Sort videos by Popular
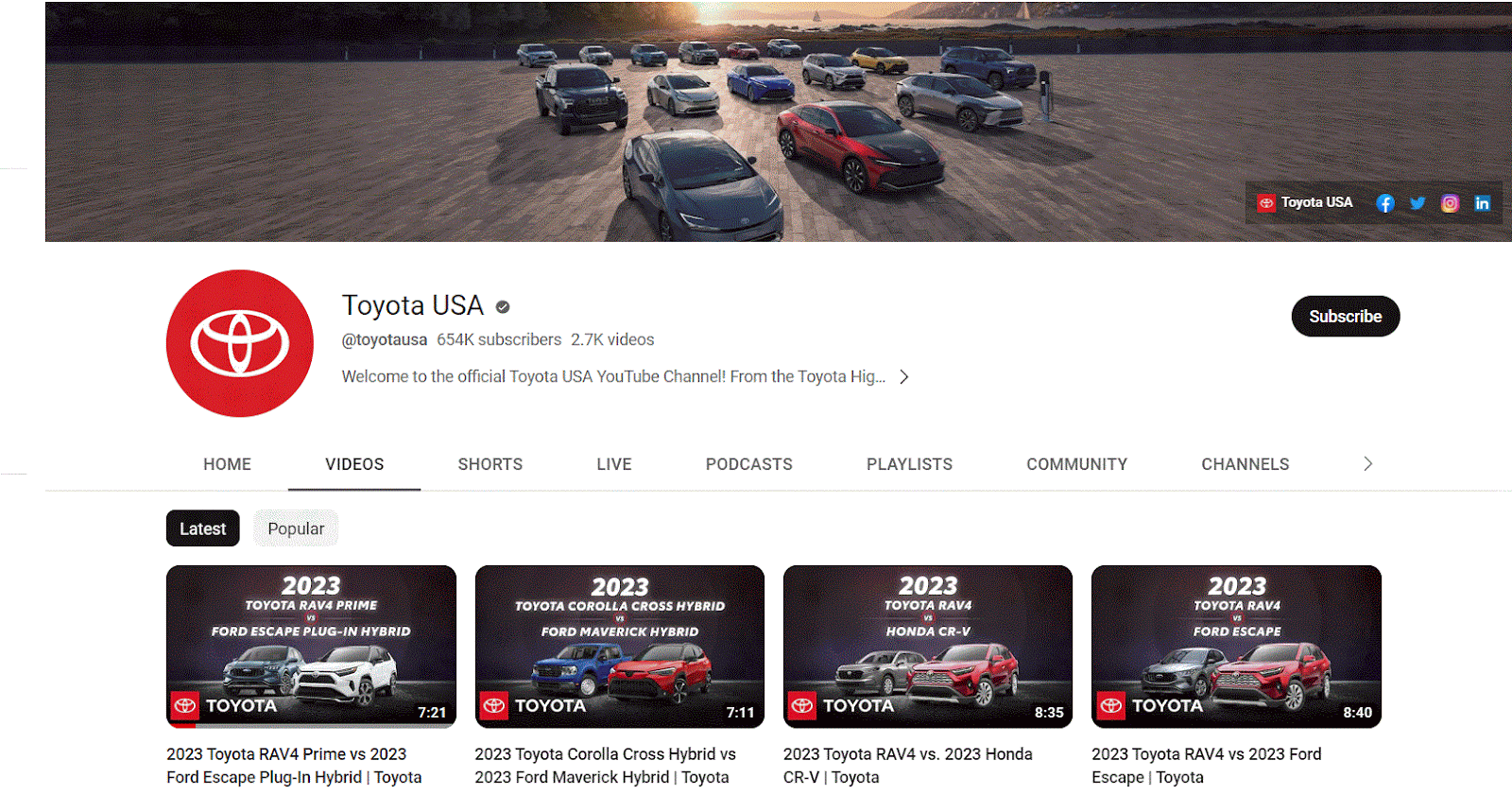Image resolution: width=1512 pixels, height=795 pixels. click(x=296, y=528)
